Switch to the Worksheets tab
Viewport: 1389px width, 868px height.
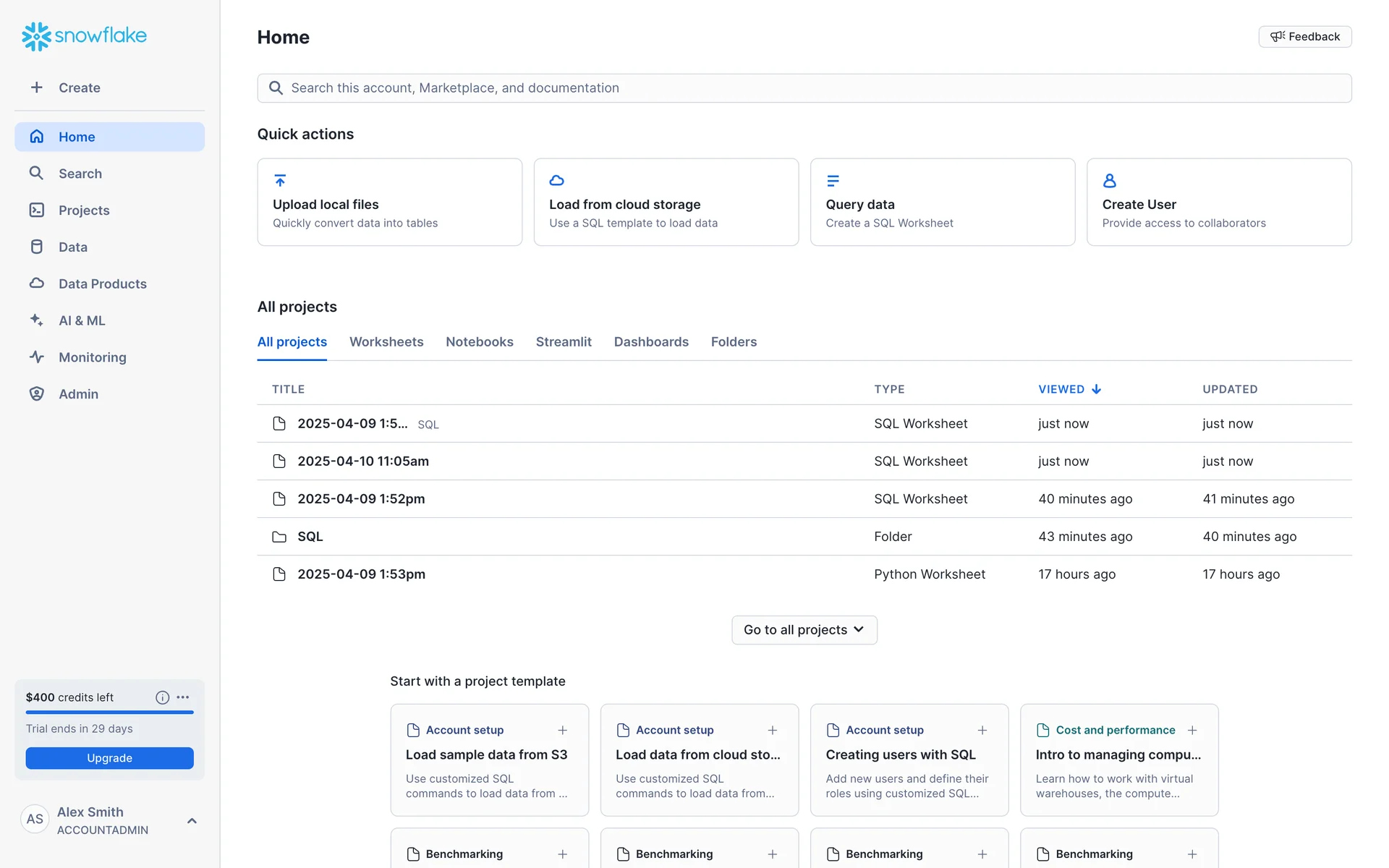(x=386, y=342)
